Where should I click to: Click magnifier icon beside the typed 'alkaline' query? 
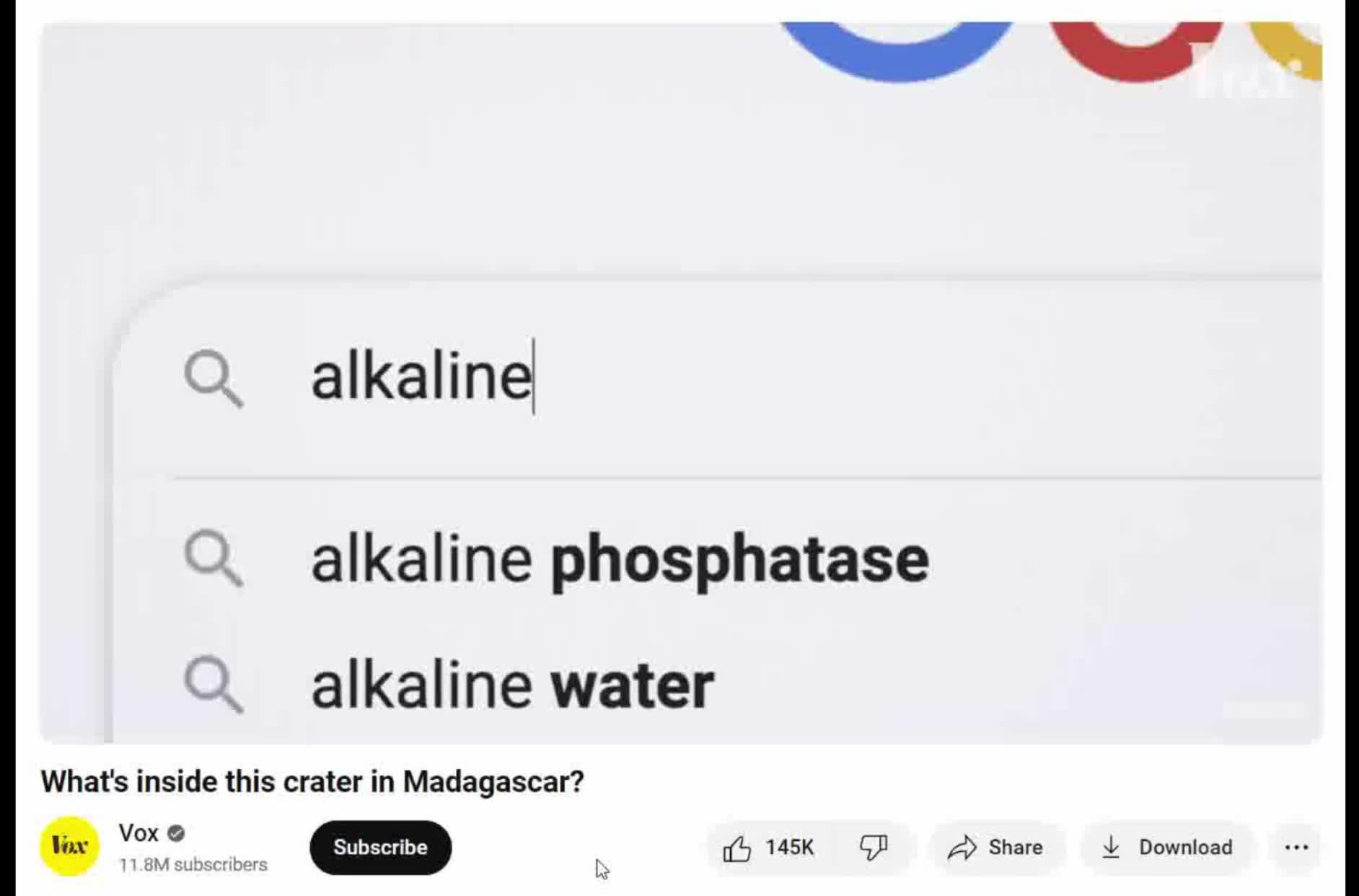214,378
